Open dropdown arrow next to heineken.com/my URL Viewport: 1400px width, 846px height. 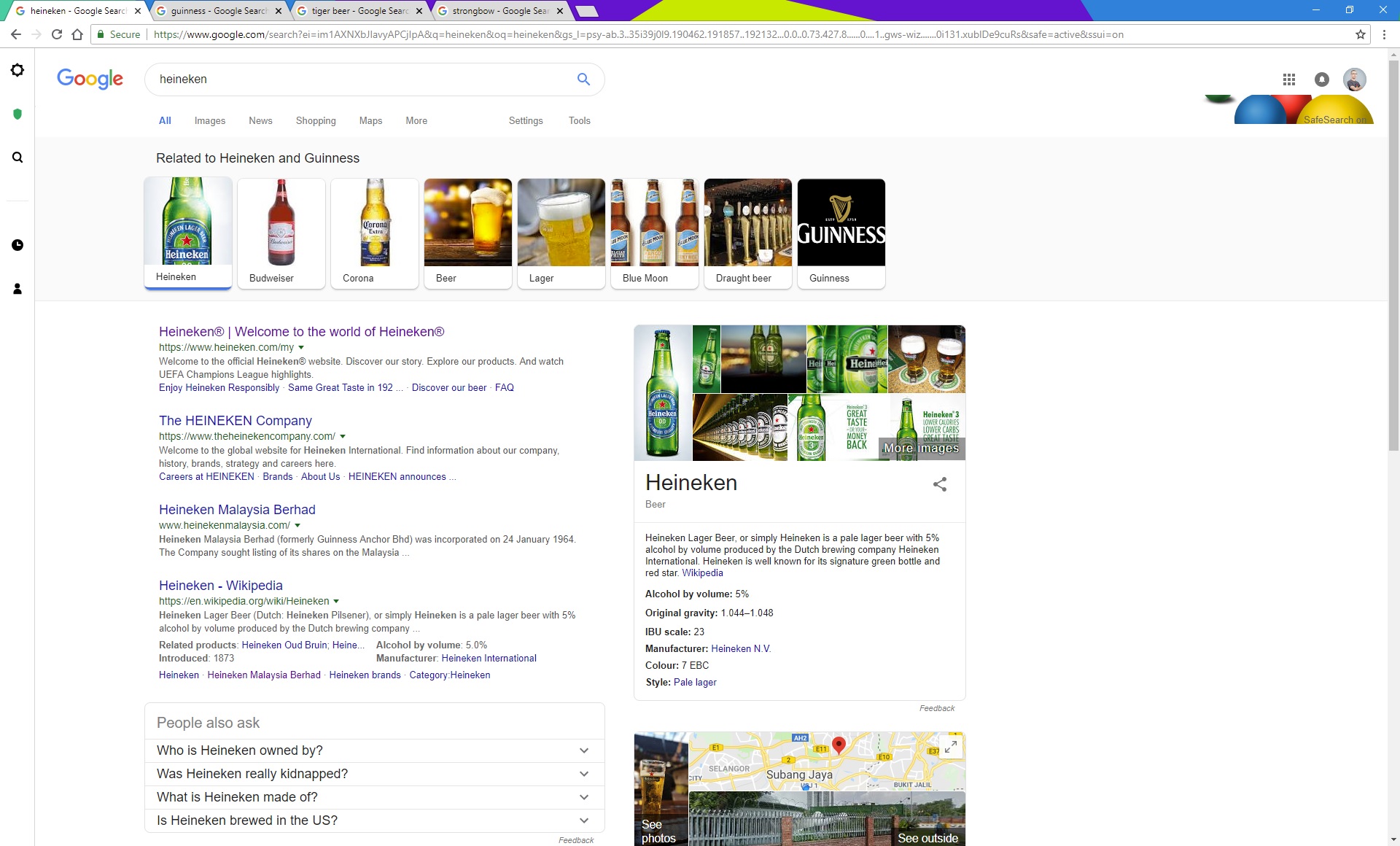pyautogui.click(x=301, y=348)
